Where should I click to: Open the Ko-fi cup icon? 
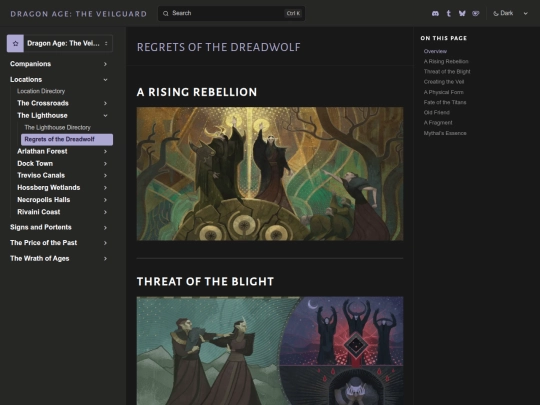pyautogui.click(x=476, y=13)
